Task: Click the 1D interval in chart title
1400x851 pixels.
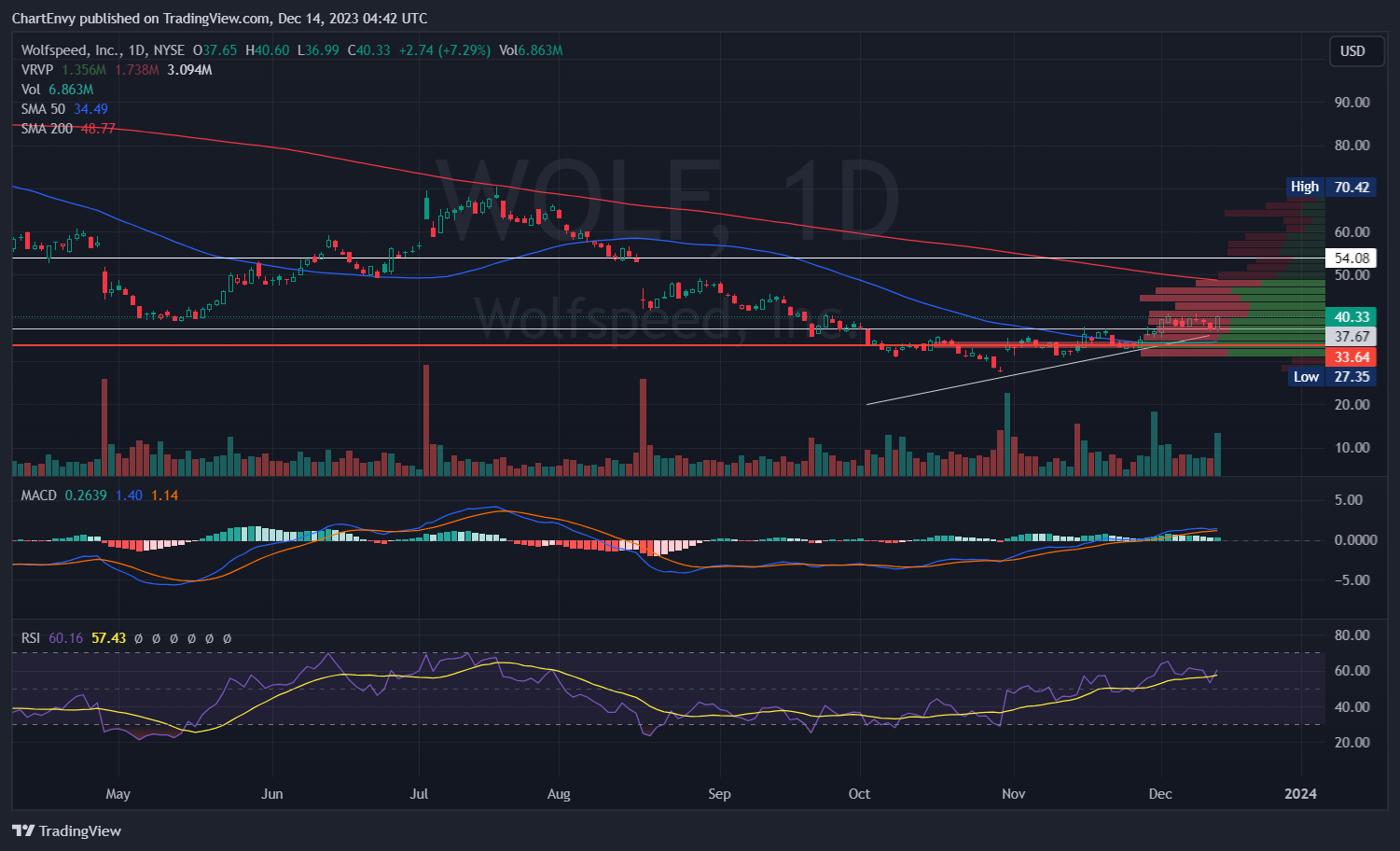Action: pos(136,50)
